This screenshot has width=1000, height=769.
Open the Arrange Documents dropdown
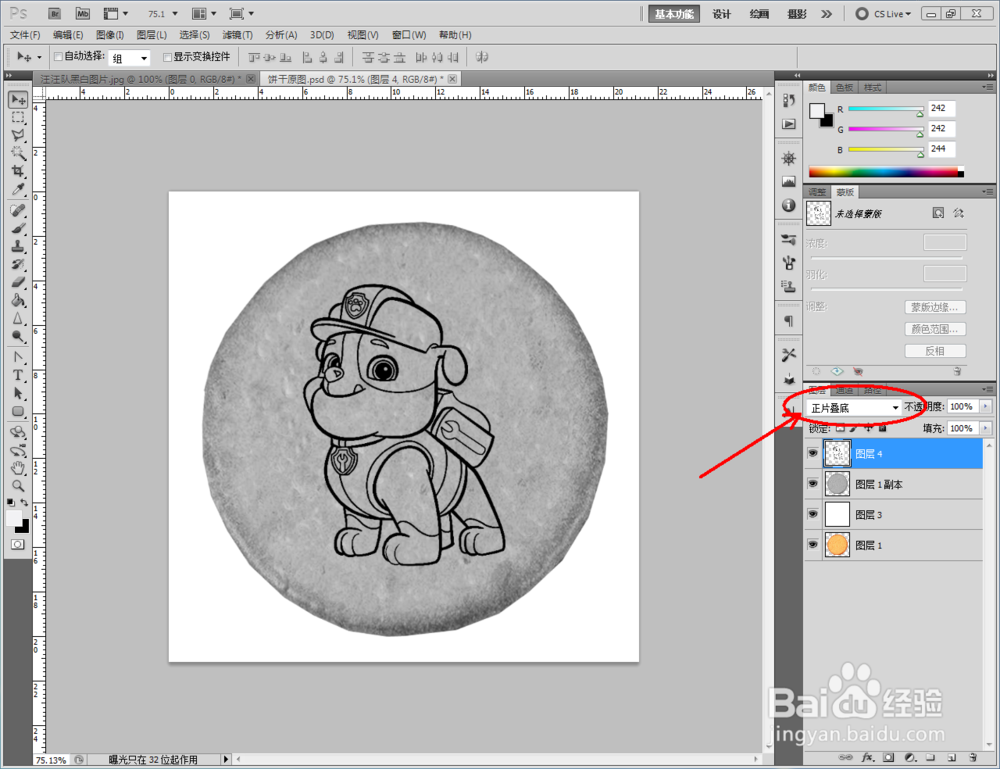coord(204,13)
